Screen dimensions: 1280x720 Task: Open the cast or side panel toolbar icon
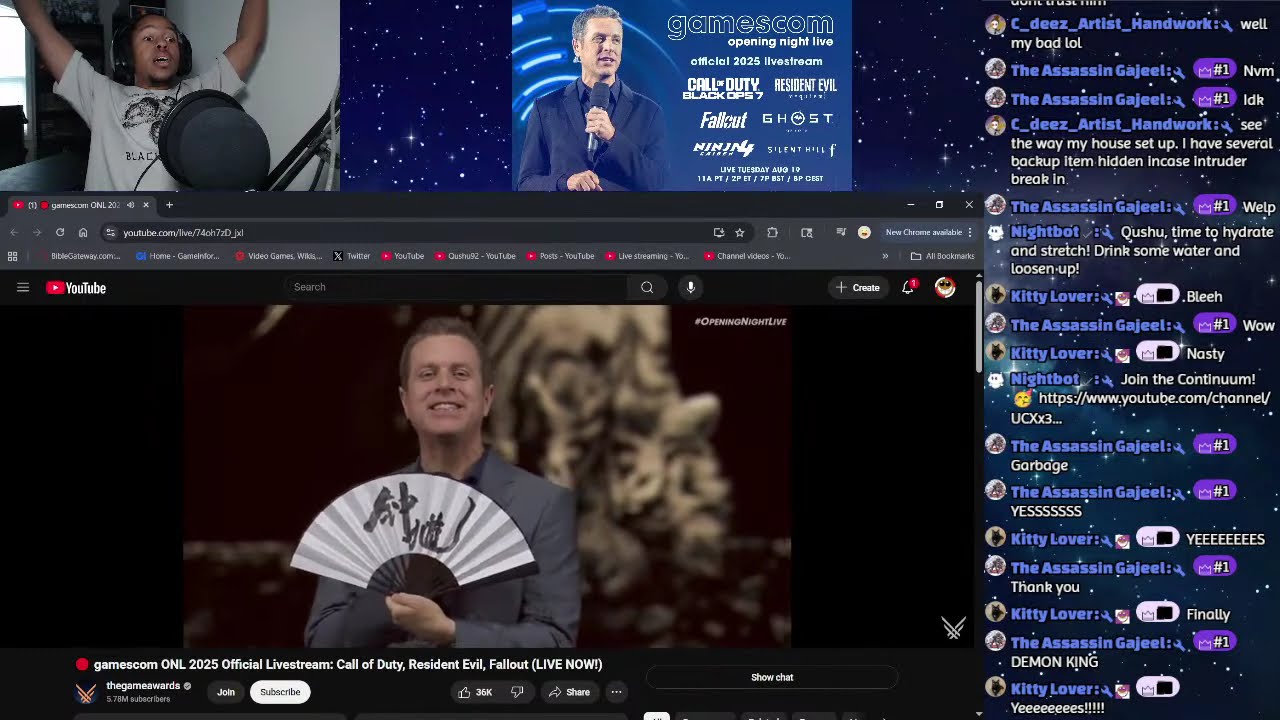coord(807,232)
